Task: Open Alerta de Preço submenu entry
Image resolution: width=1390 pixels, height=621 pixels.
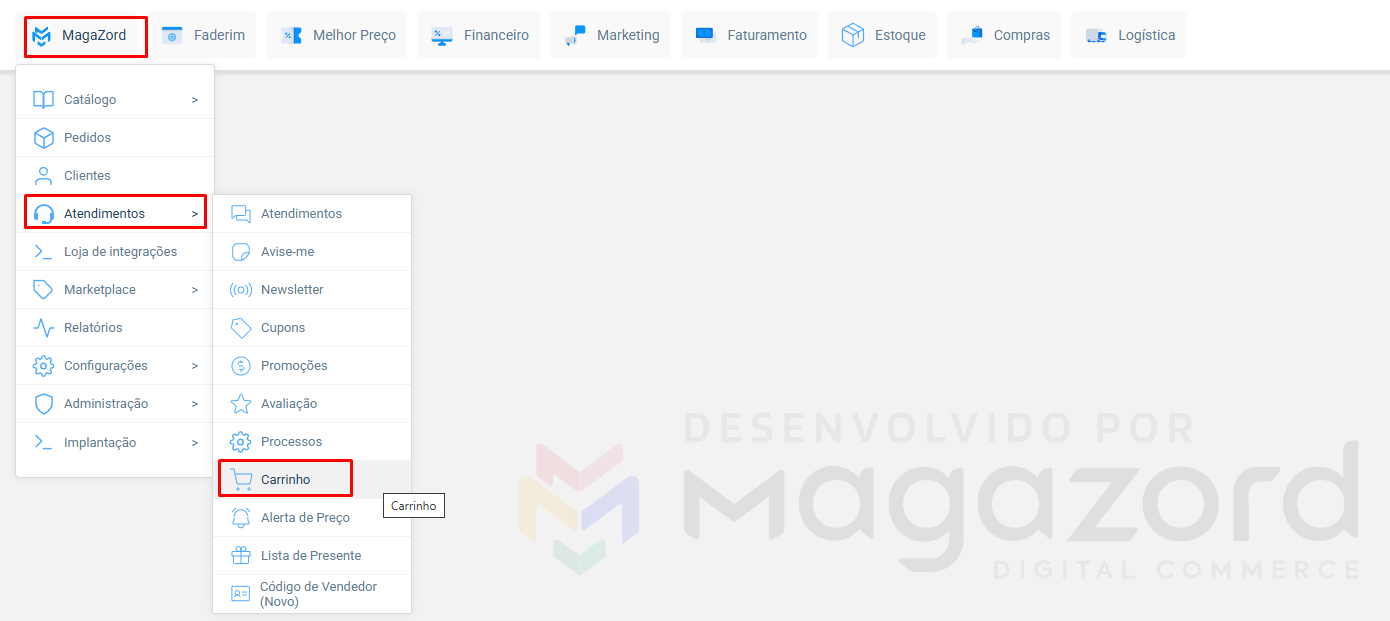Action: pyautogui.click(x=312, y=518)
